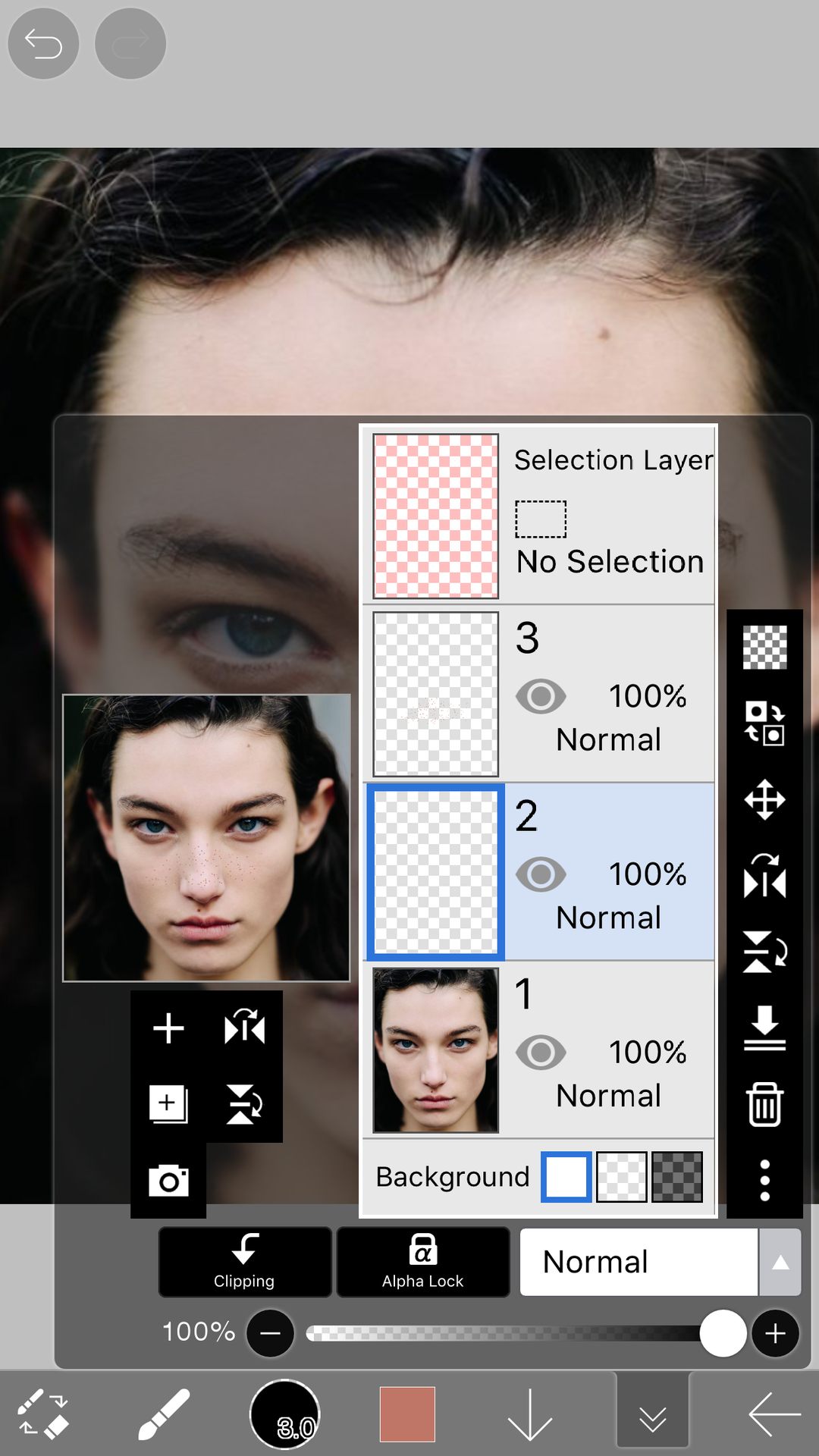Screen dimensions: 819x1456
Task: Flip layer vertically in right toolbar
Action: coord(764,952)
